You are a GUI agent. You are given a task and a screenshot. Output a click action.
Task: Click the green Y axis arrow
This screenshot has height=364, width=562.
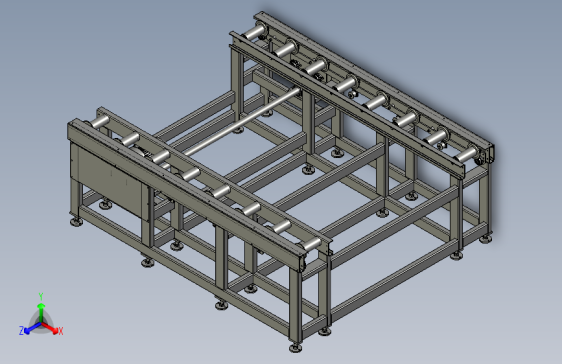coord(41,312)
